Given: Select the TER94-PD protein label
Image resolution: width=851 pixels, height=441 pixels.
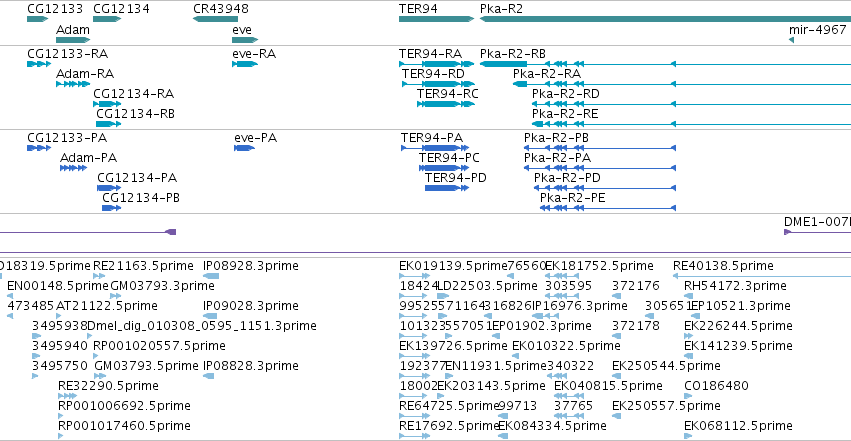Looking at the screenshot, I should (x=456, y=178).
